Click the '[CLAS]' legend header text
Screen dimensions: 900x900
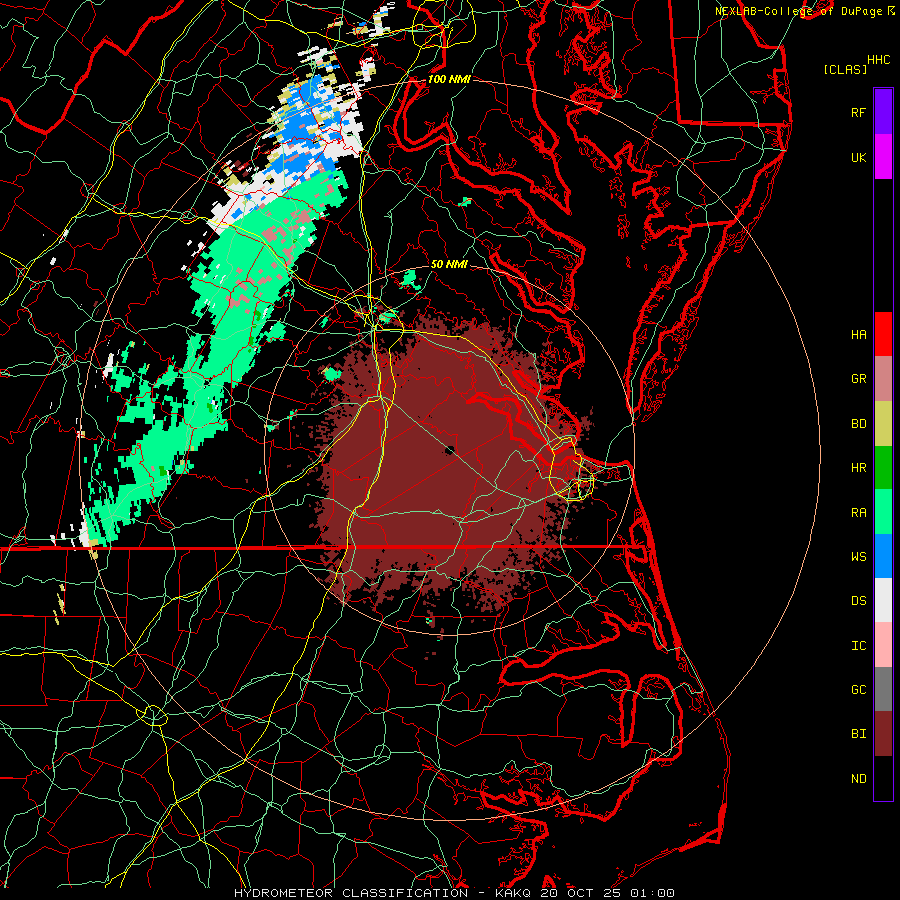845,69
